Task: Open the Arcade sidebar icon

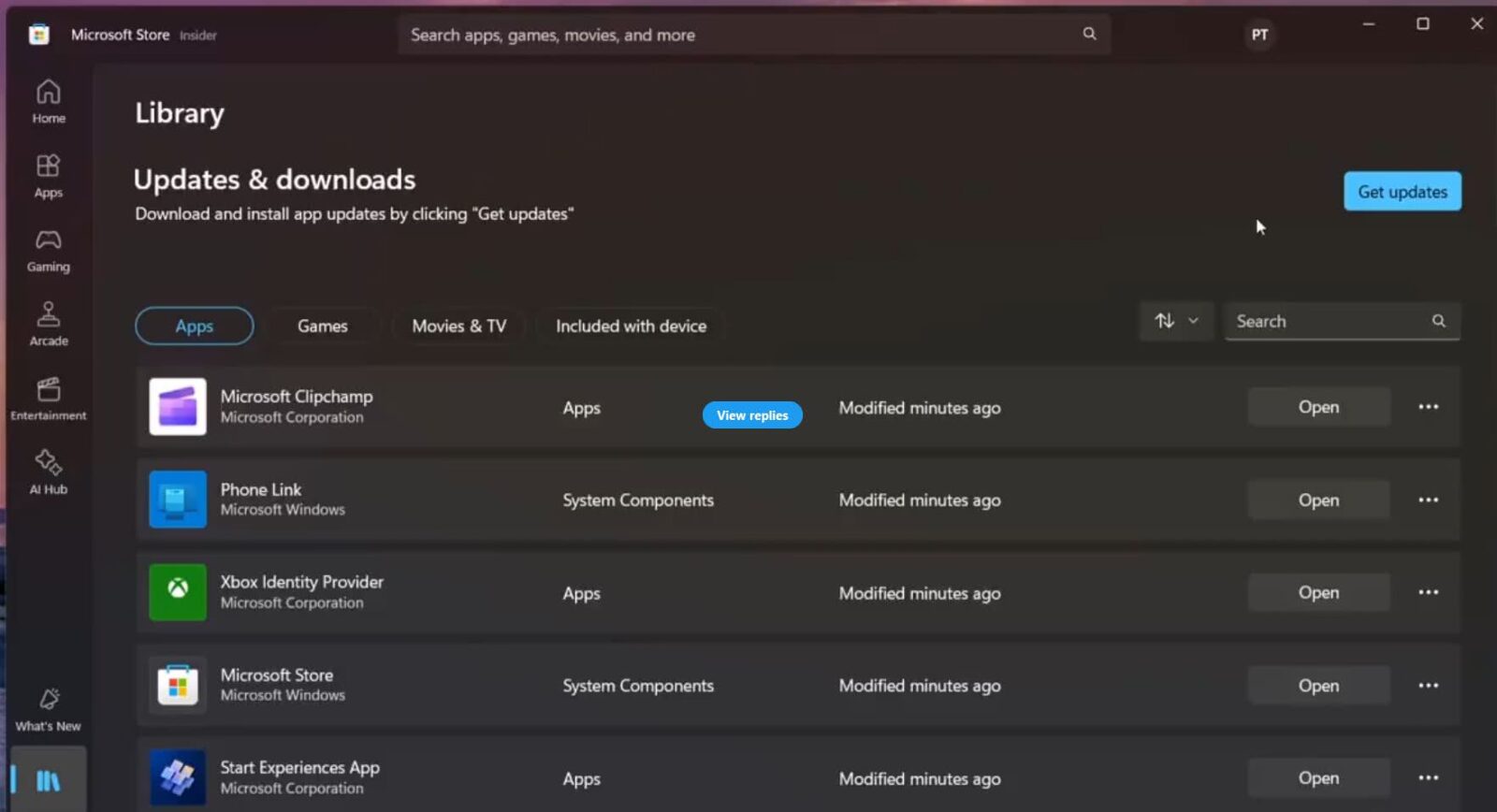Action: pyautogui.click(x=49, y=324)
